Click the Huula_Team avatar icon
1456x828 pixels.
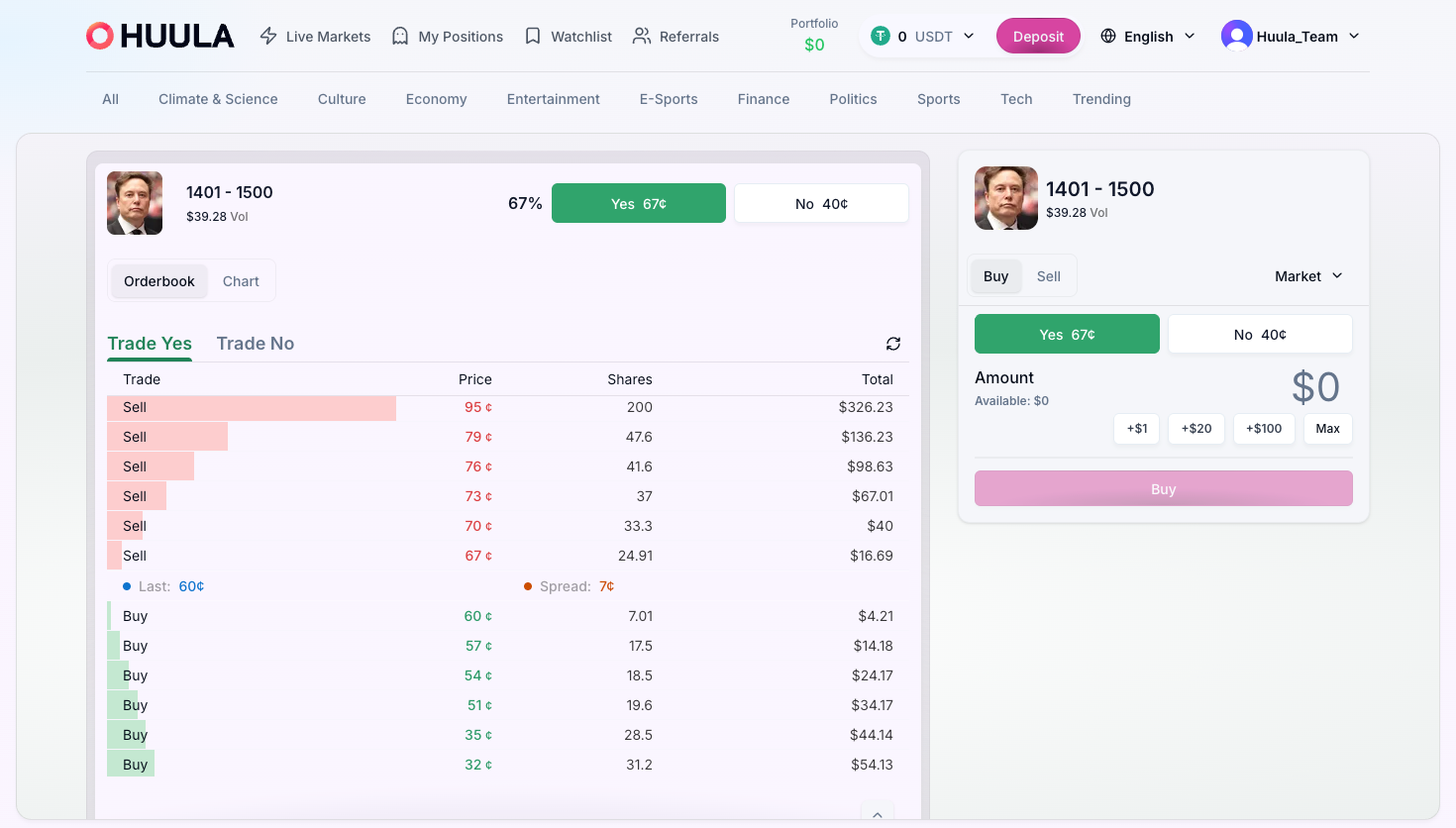click(1236, 35)
